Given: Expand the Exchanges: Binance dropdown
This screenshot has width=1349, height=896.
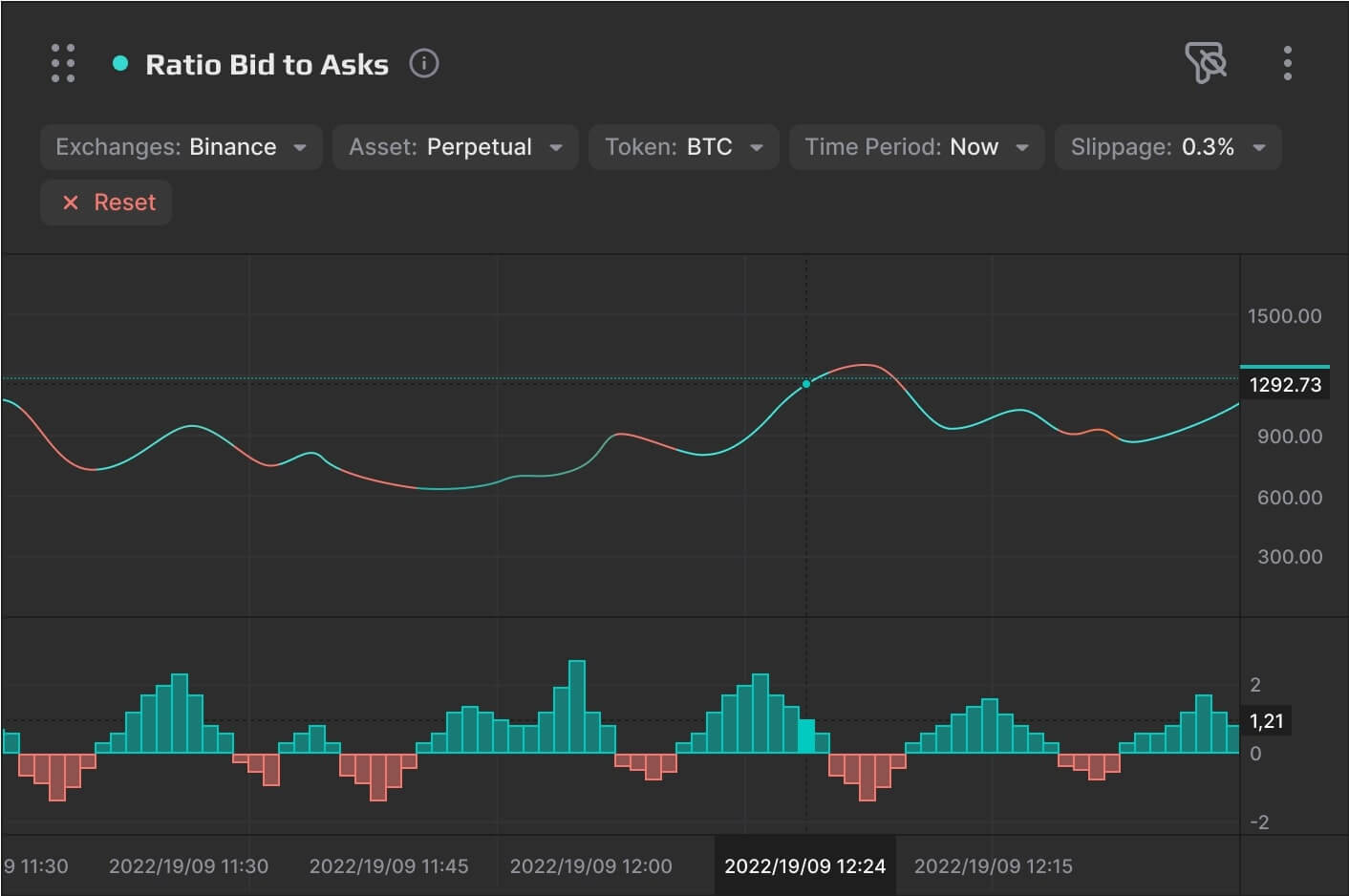Looking at the screenshot, I should coord(181,147).
